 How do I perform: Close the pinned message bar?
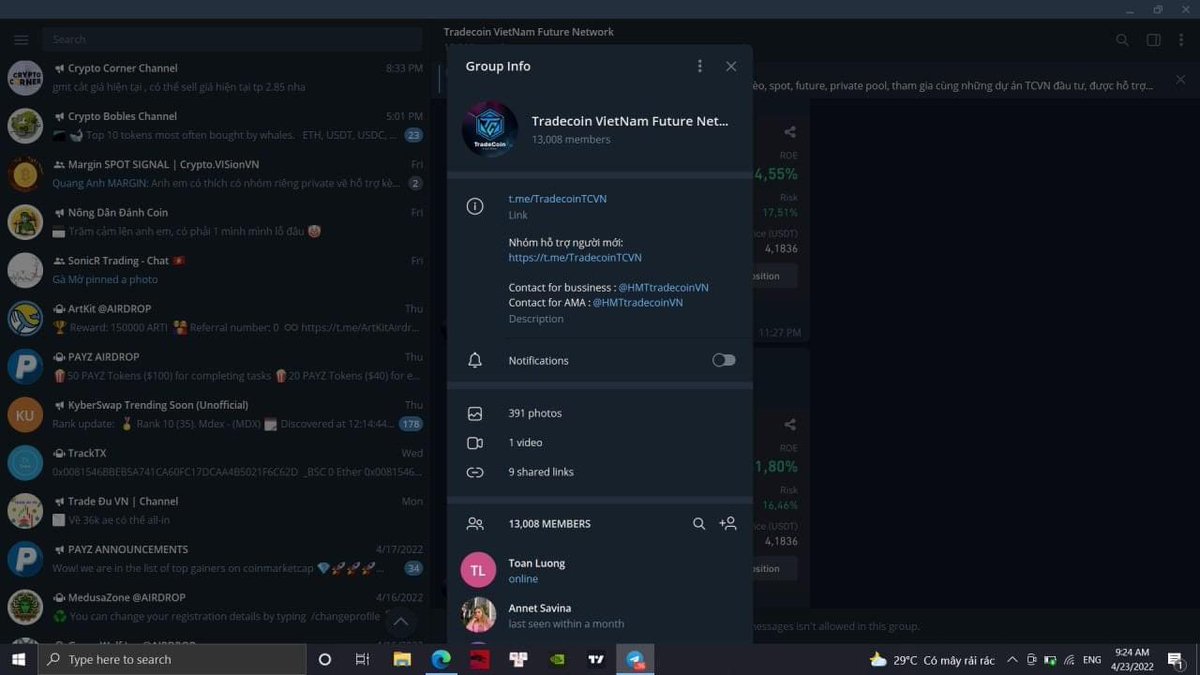pyautogui.click(x=1181, y=80)
